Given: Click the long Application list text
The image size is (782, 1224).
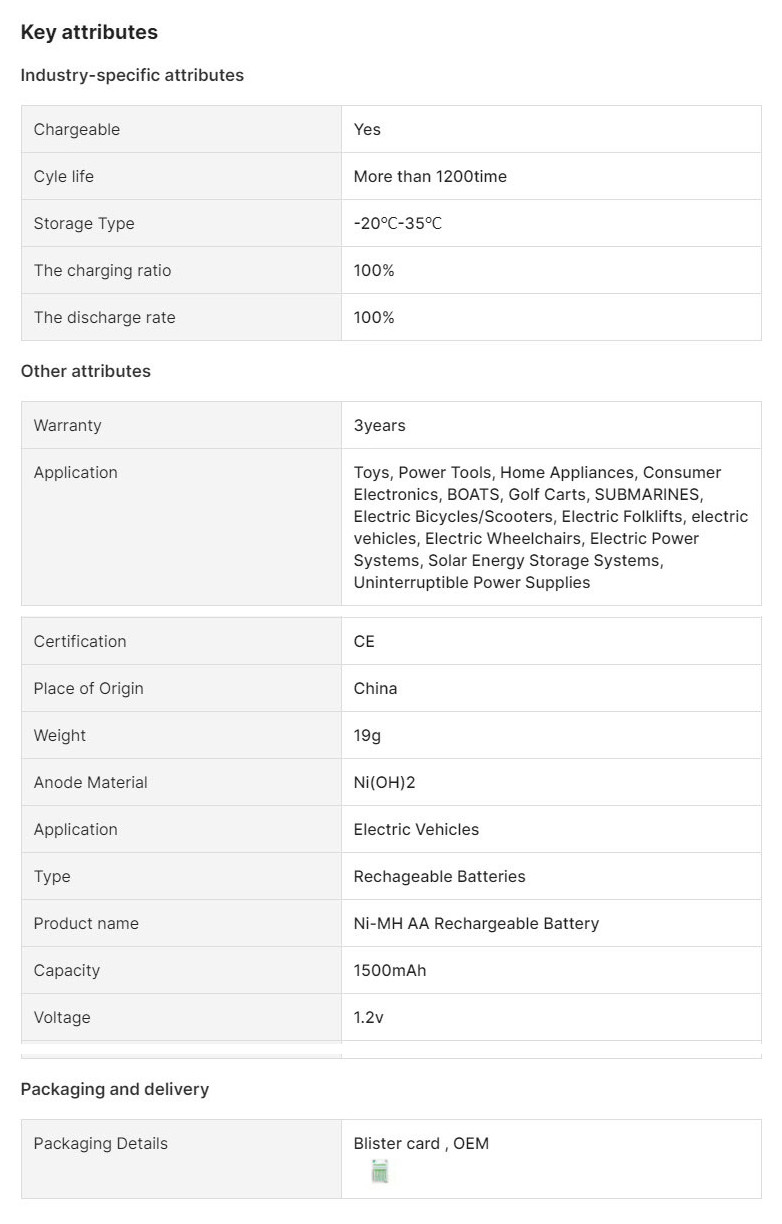Looking at the screenshot, I should point(551,527).
